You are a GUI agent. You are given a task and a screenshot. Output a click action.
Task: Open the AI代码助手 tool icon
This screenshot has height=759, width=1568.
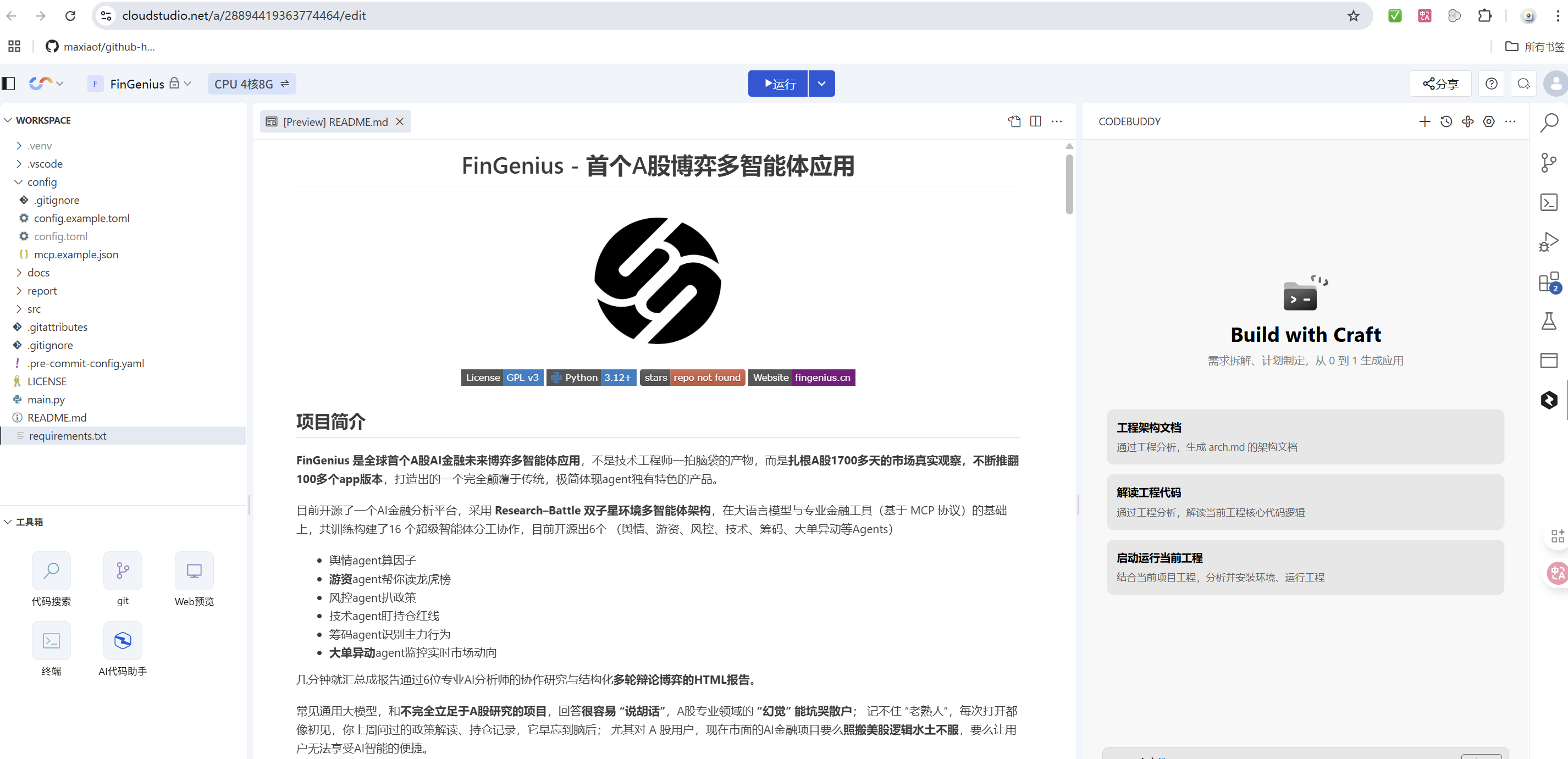click(x=123, y=641)
